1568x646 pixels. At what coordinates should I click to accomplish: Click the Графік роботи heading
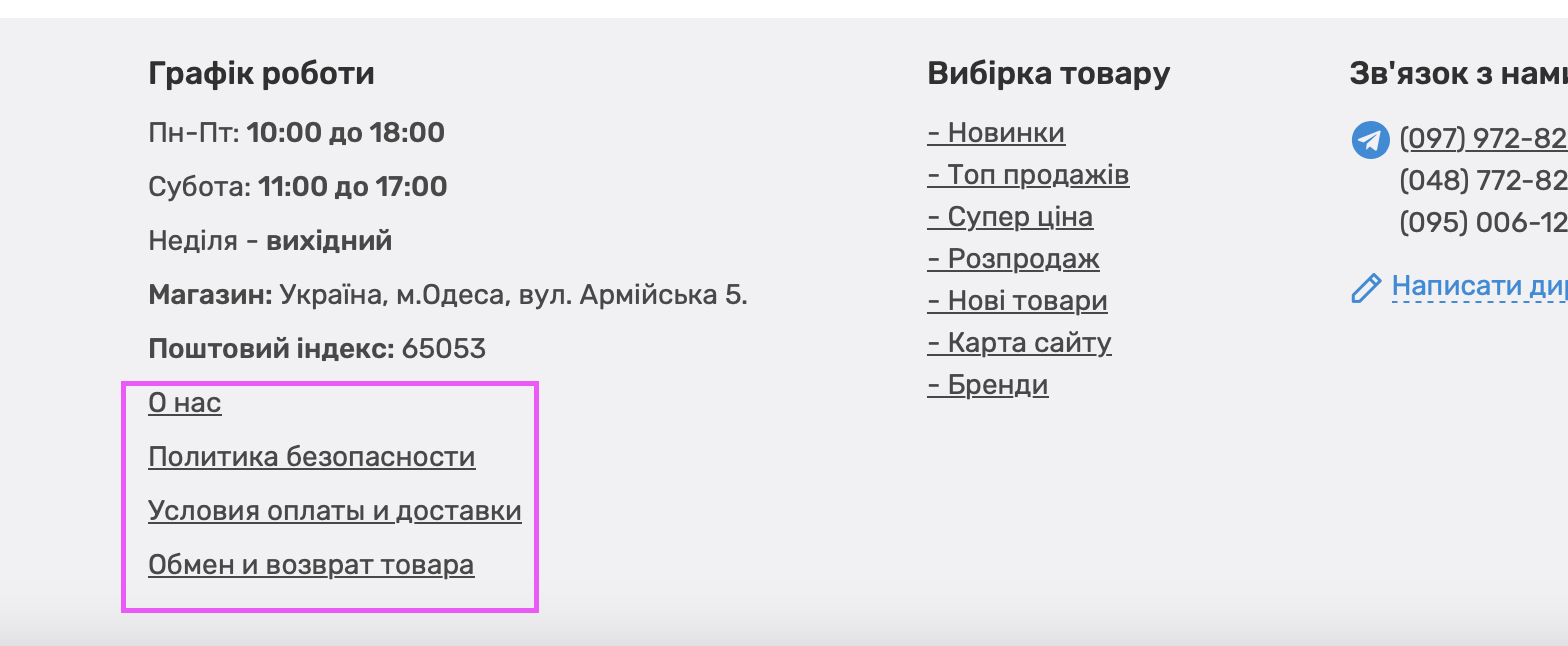261,73
